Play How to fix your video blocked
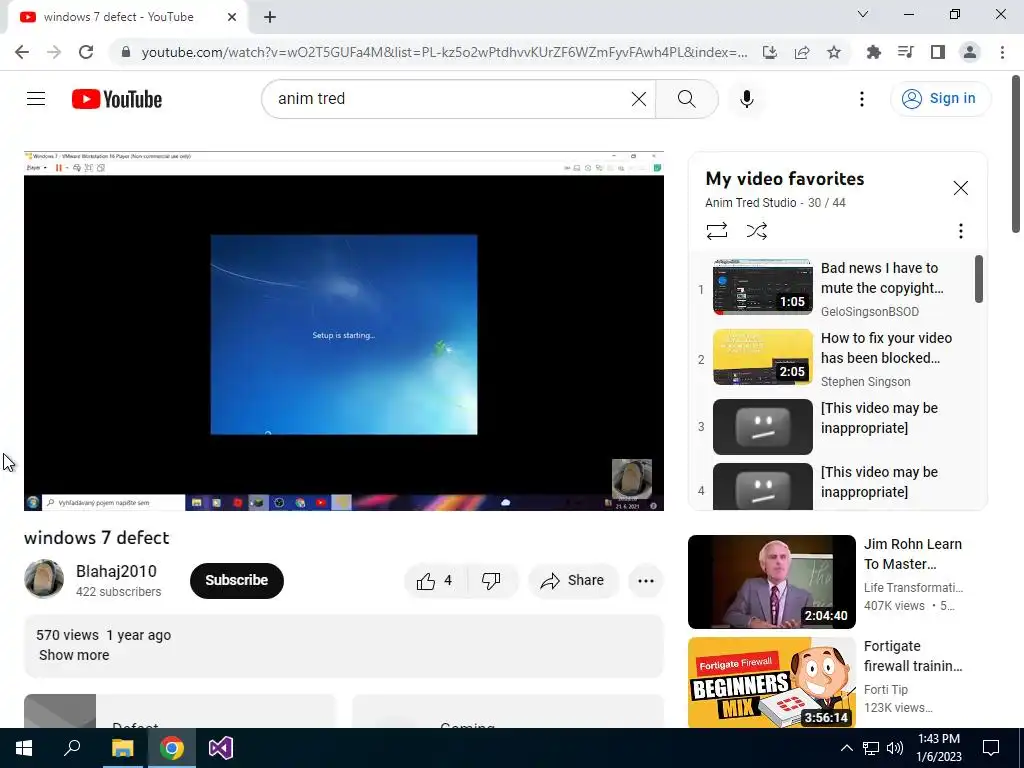Image resolution: width=1024 pixels, height=768 pixels. pos(839,358)
